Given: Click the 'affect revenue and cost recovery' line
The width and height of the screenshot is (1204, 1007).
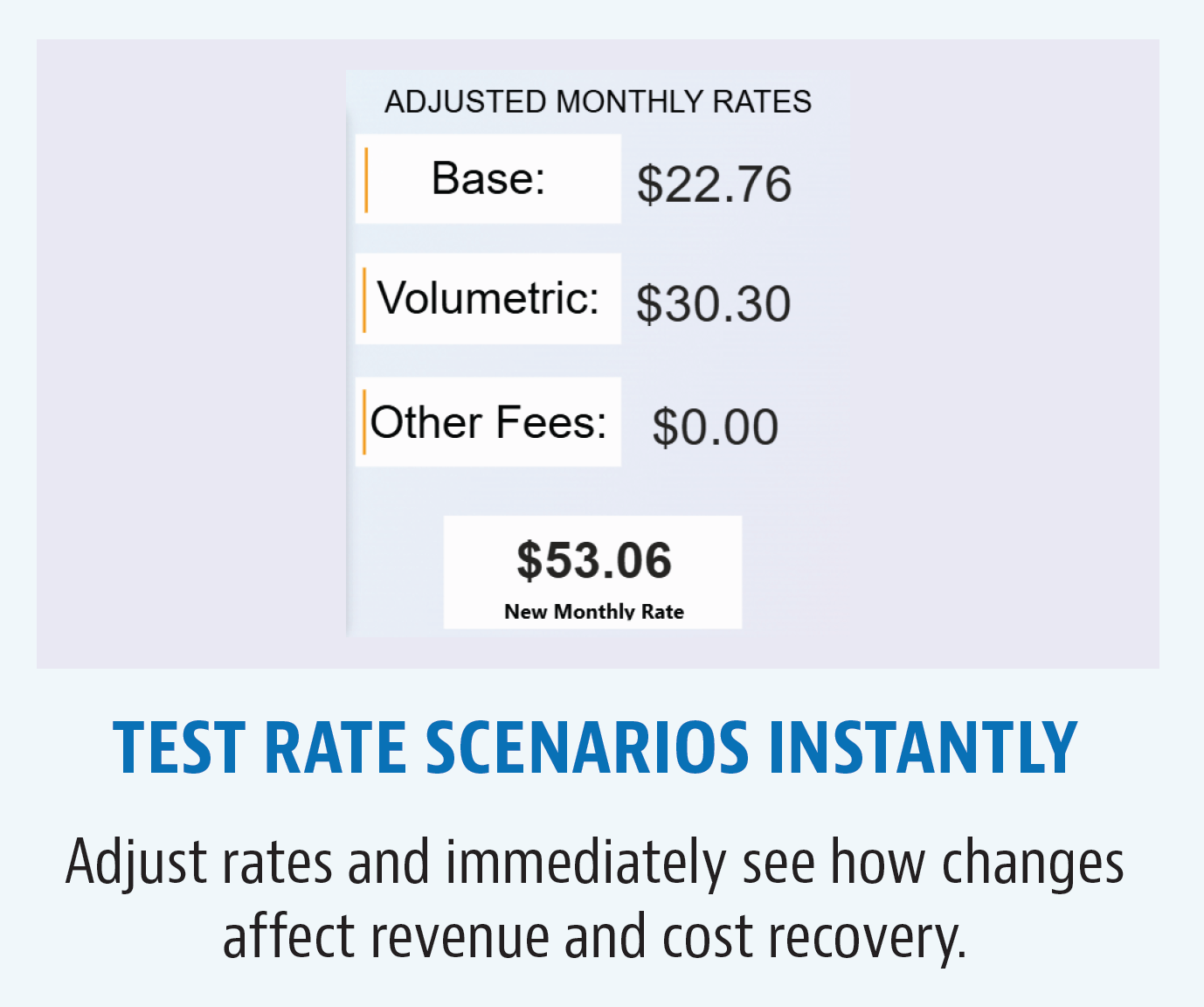Looking at the screenshot, I should 595,937.
